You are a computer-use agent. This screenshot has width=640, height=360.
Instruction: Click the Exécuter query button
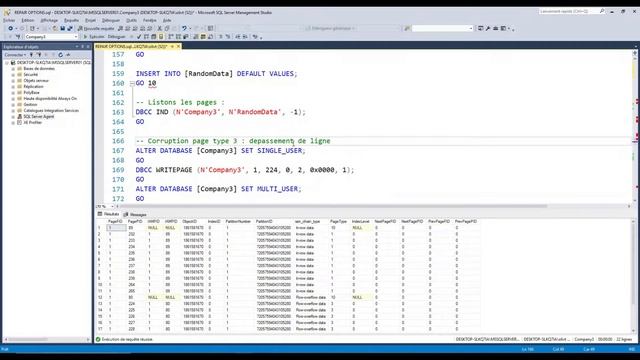pyautogui.click(x=94, y=37)
